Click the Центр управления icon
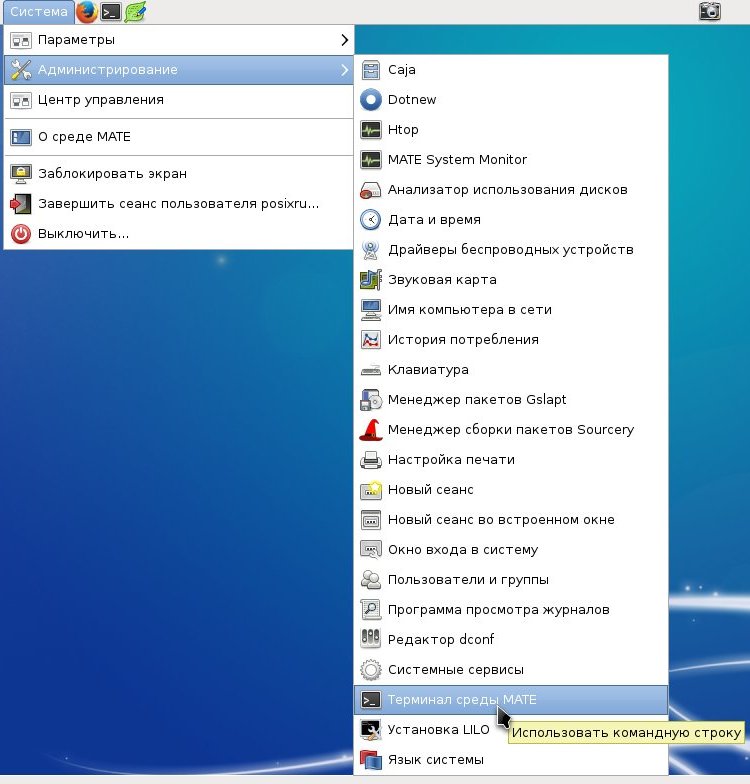Screen dimensions: 750x784 (x=20, y=100)
